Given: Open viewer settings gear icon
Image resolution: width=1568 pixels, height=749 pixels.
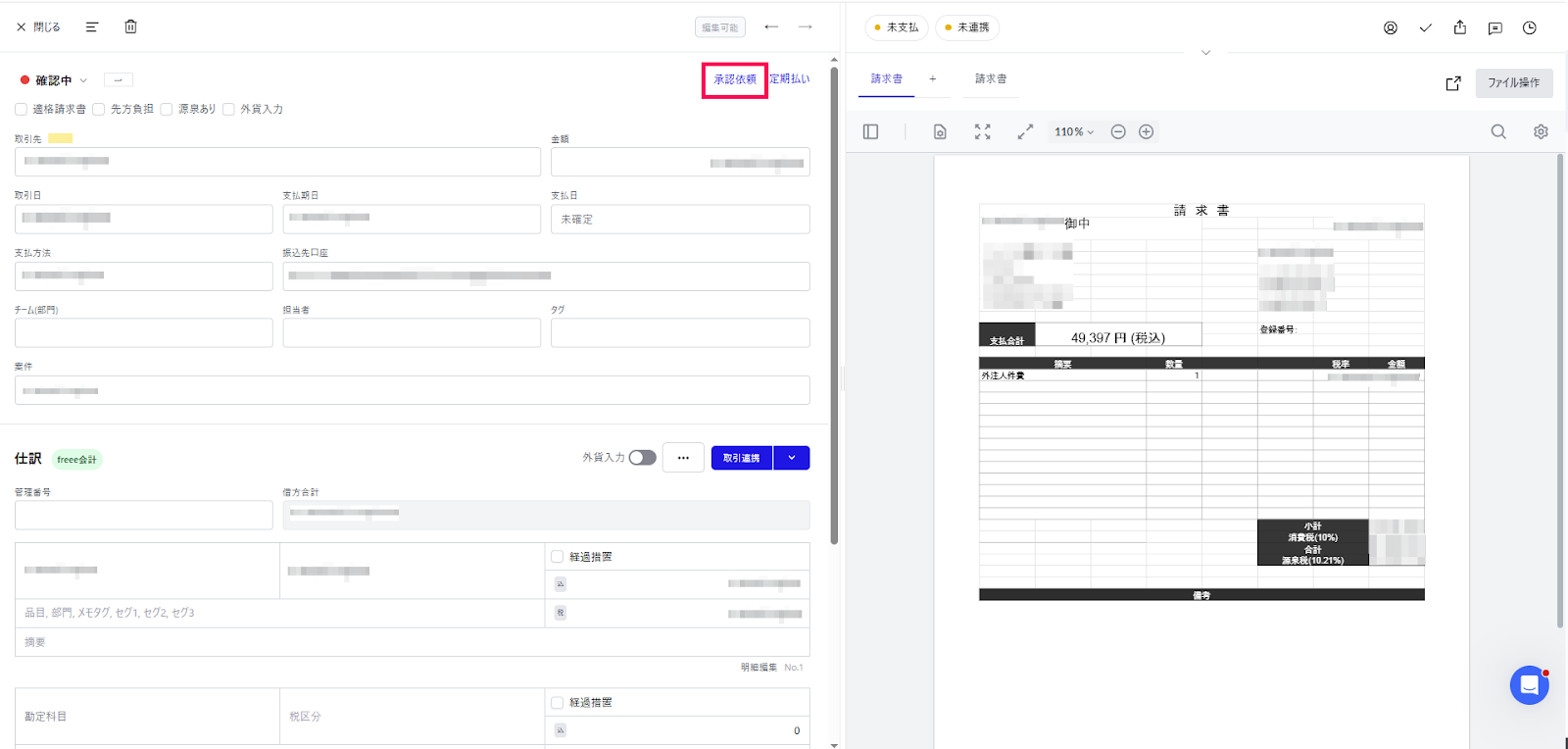Looking at the screenshot, I should pyautogui.click(x=1541, y=131).
